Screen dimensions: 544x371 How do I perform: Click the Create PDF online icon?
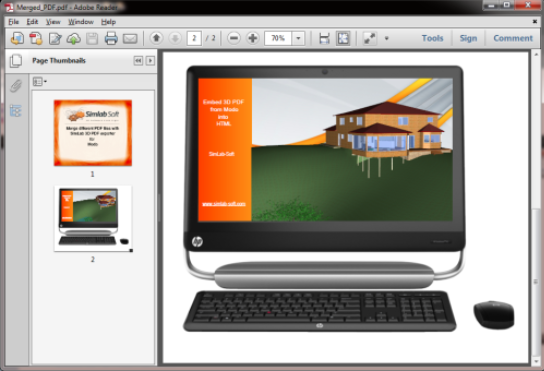click(x=17, y=38)
